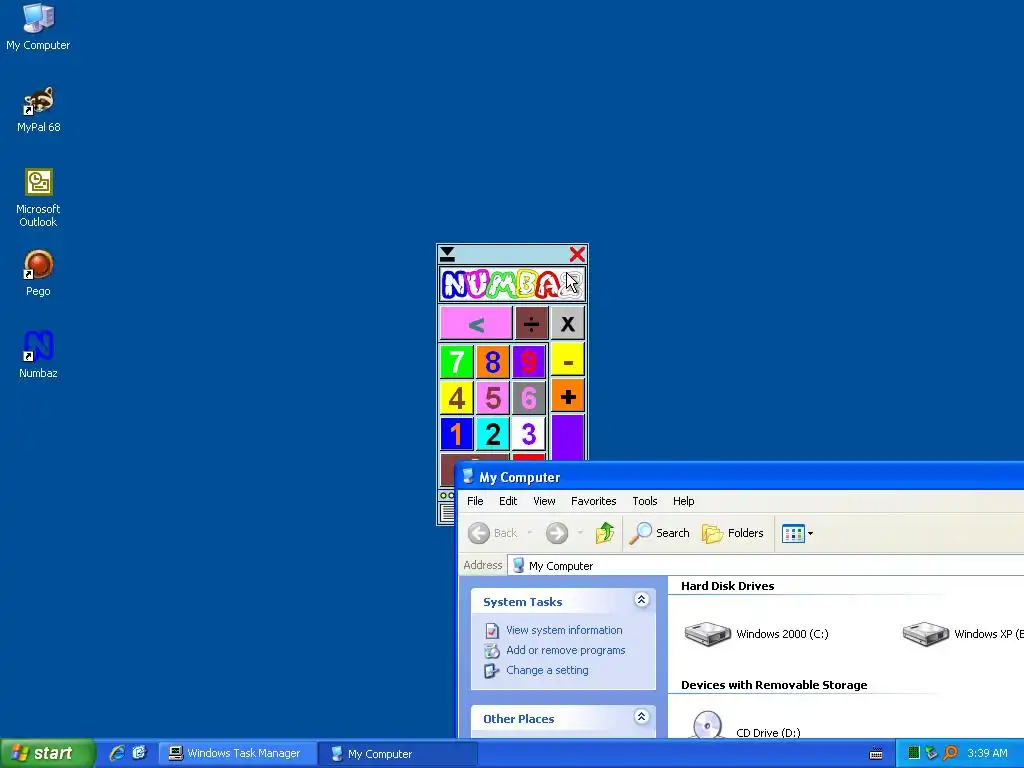The image size is (1024, 768).
Task: Click the pink 5 key in Numbaz
Action: click(x=492, y=398)
